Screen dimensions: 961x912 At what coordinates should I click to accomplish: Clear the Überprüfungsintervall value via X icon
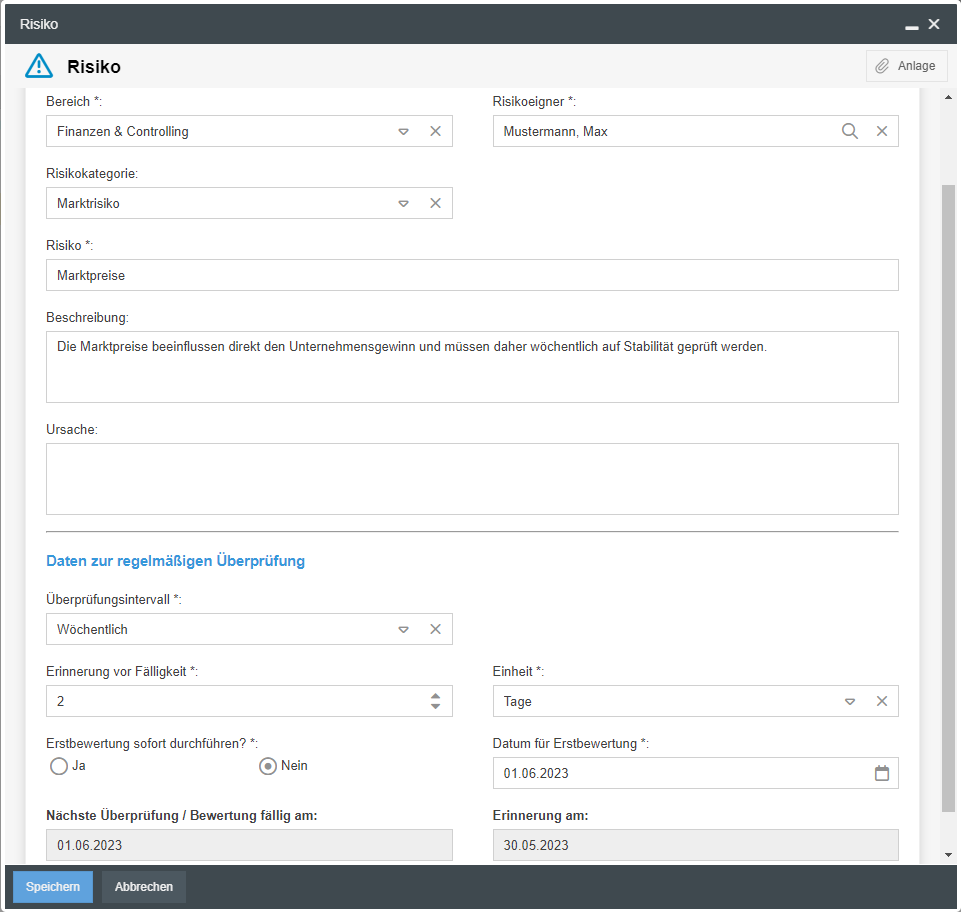436,629
